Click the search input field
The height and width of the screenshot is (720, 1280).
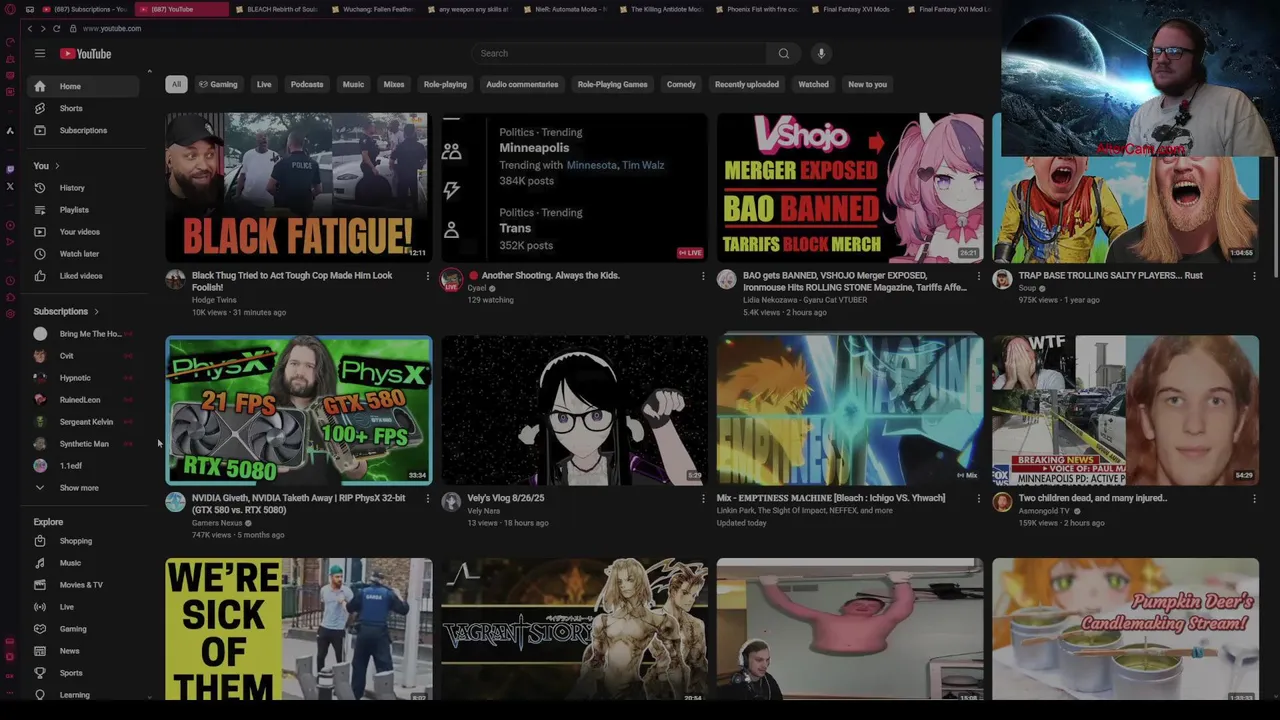620,53
